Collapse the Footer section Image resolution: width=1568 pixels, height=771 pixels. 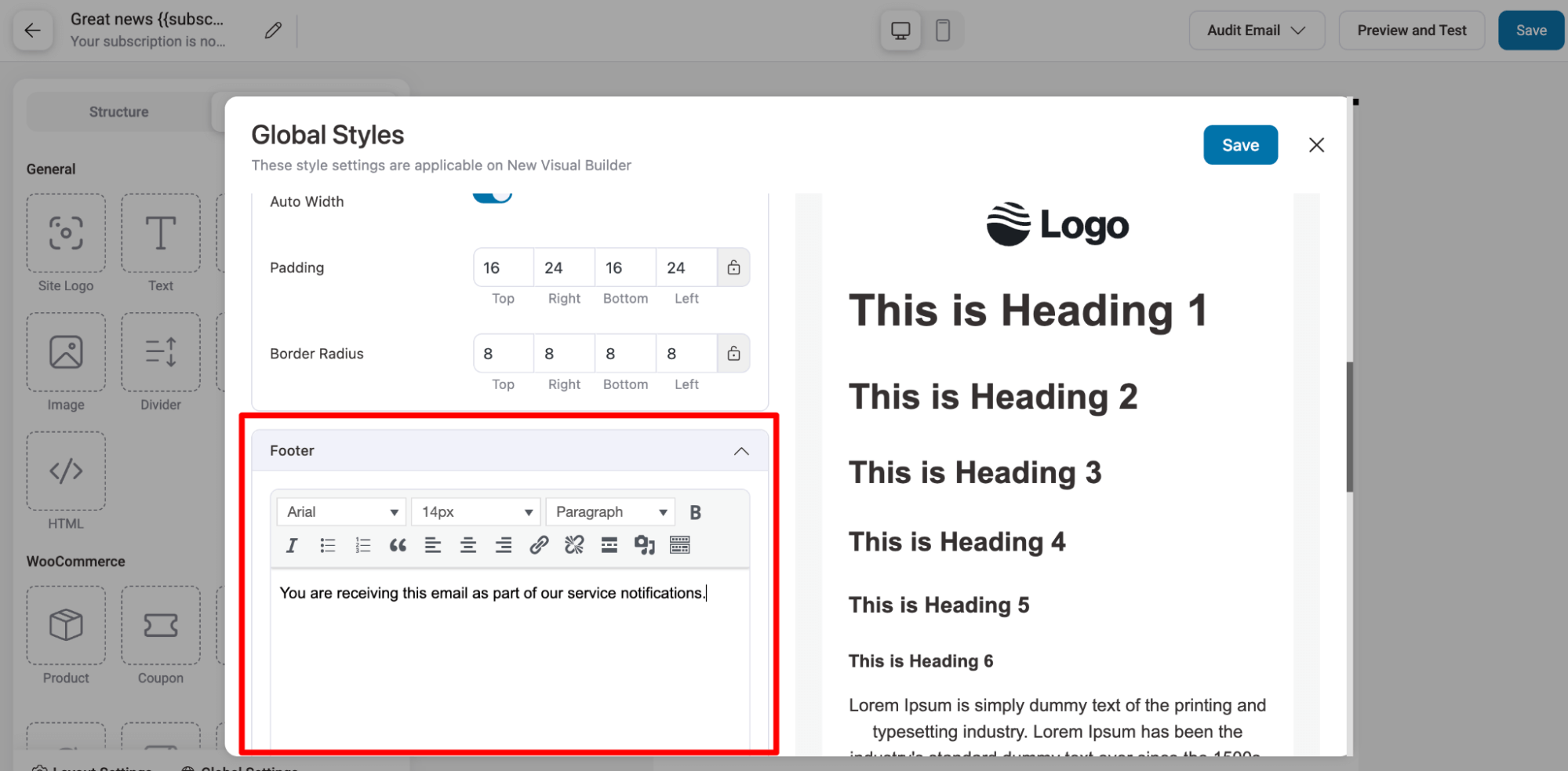click(741, 450)
